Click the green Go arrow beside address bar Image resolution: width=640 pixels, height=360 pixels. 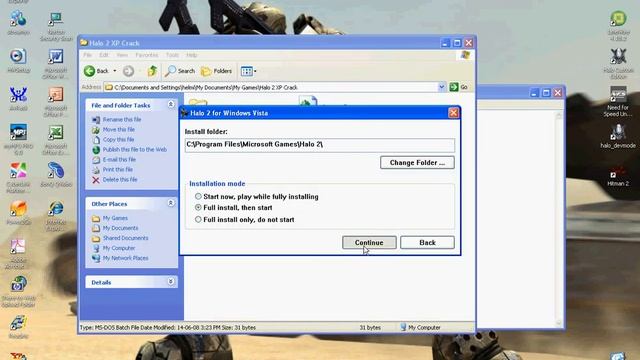coord(454,87)
